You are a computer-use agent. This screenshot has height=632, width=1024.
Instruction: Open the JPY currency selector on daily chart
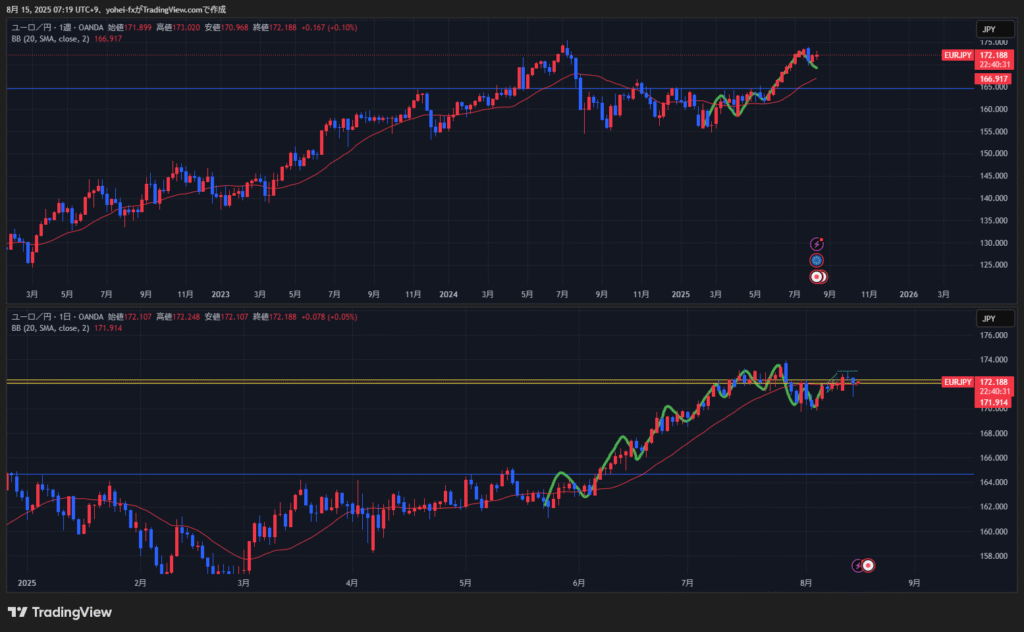[989, 319]
